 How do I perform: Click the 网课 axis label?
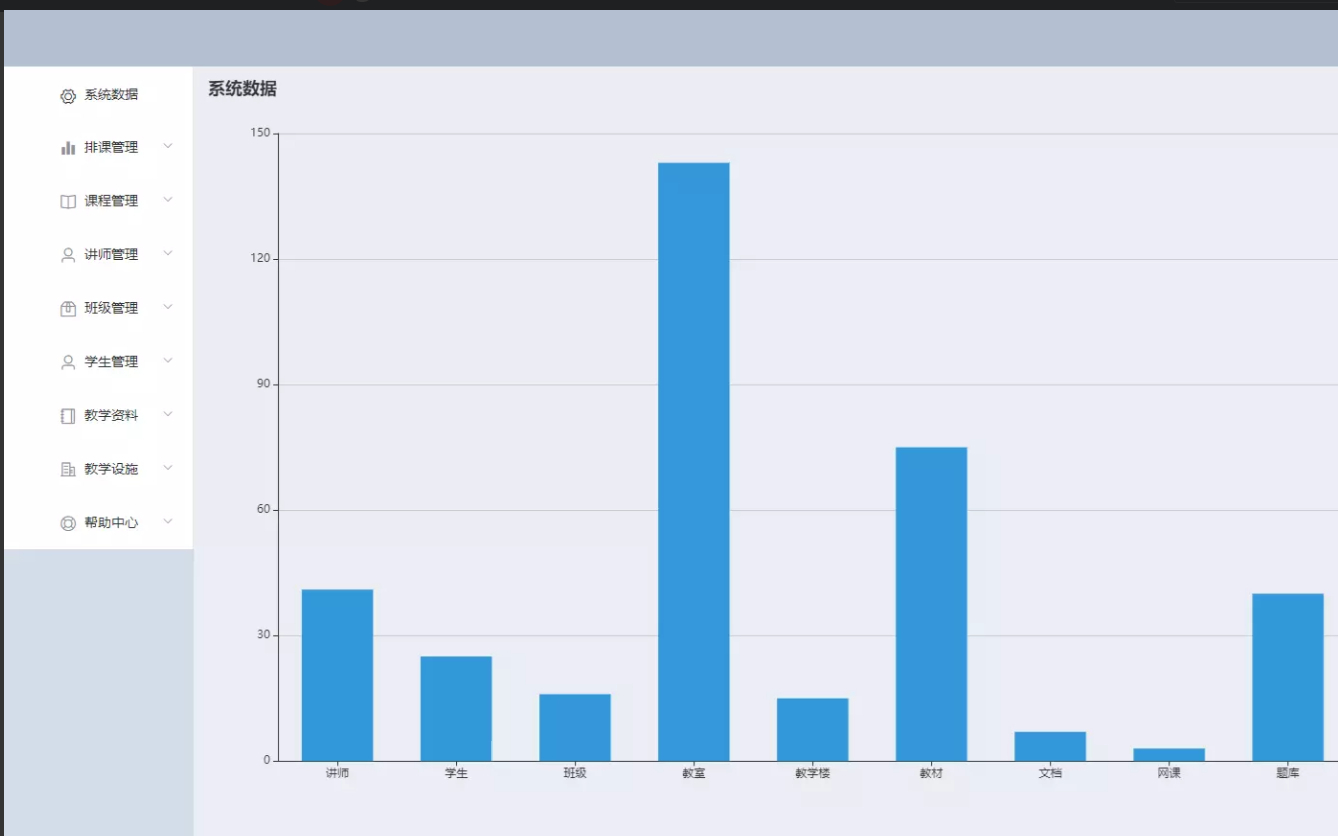[x=1169, y=773]
